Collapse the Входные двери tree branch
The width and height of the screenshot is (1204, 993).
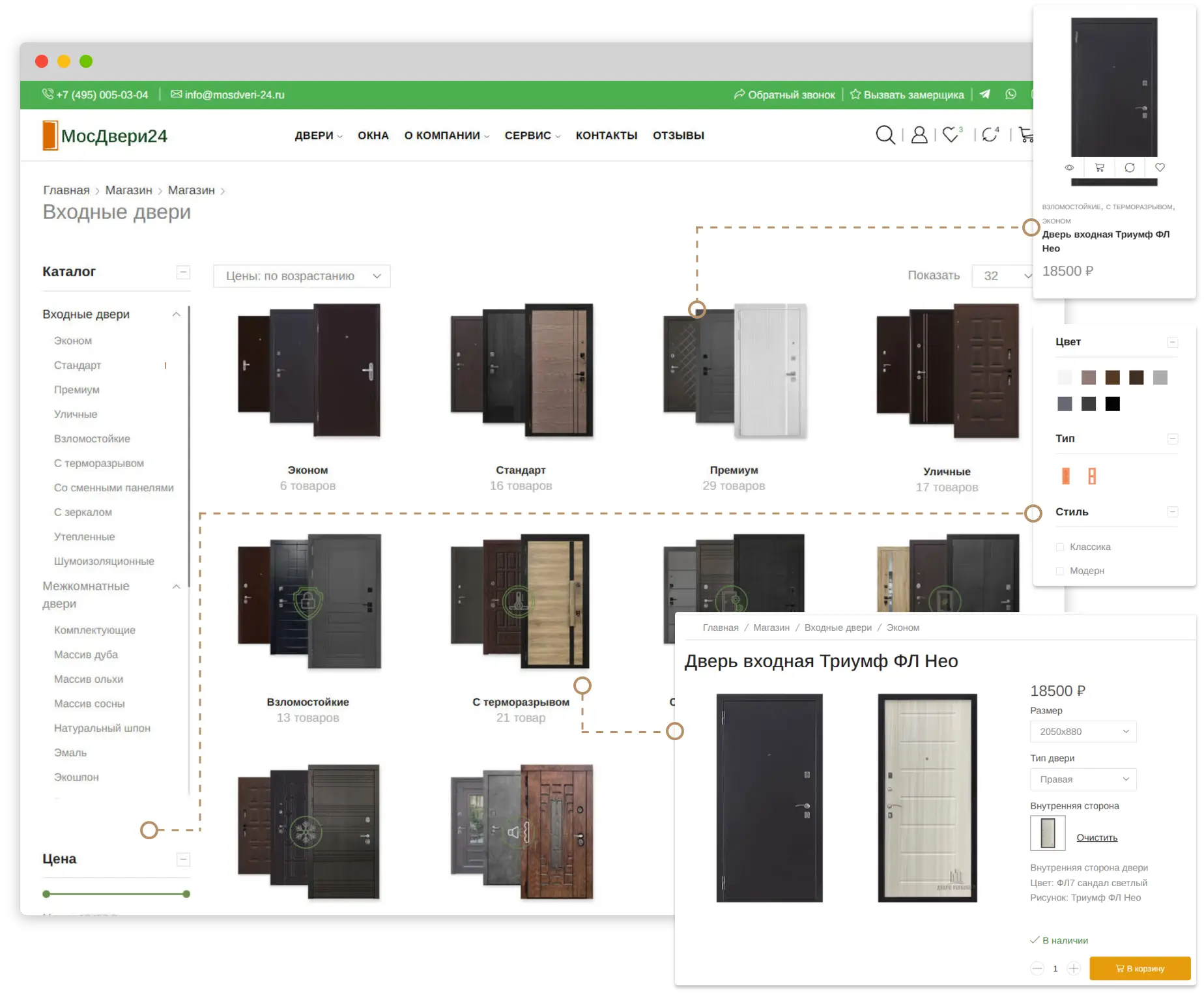click(x=176, y=314)
